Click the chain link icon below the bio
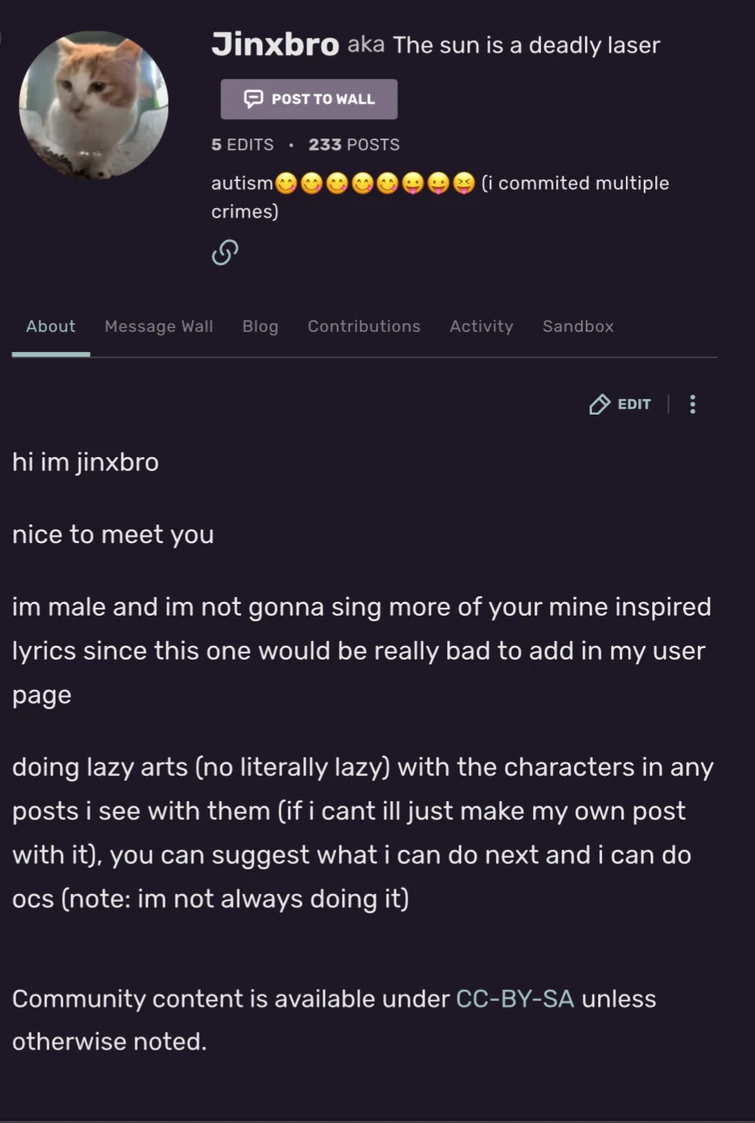This screenshot has height=1123, width=755. pos(224,253)
